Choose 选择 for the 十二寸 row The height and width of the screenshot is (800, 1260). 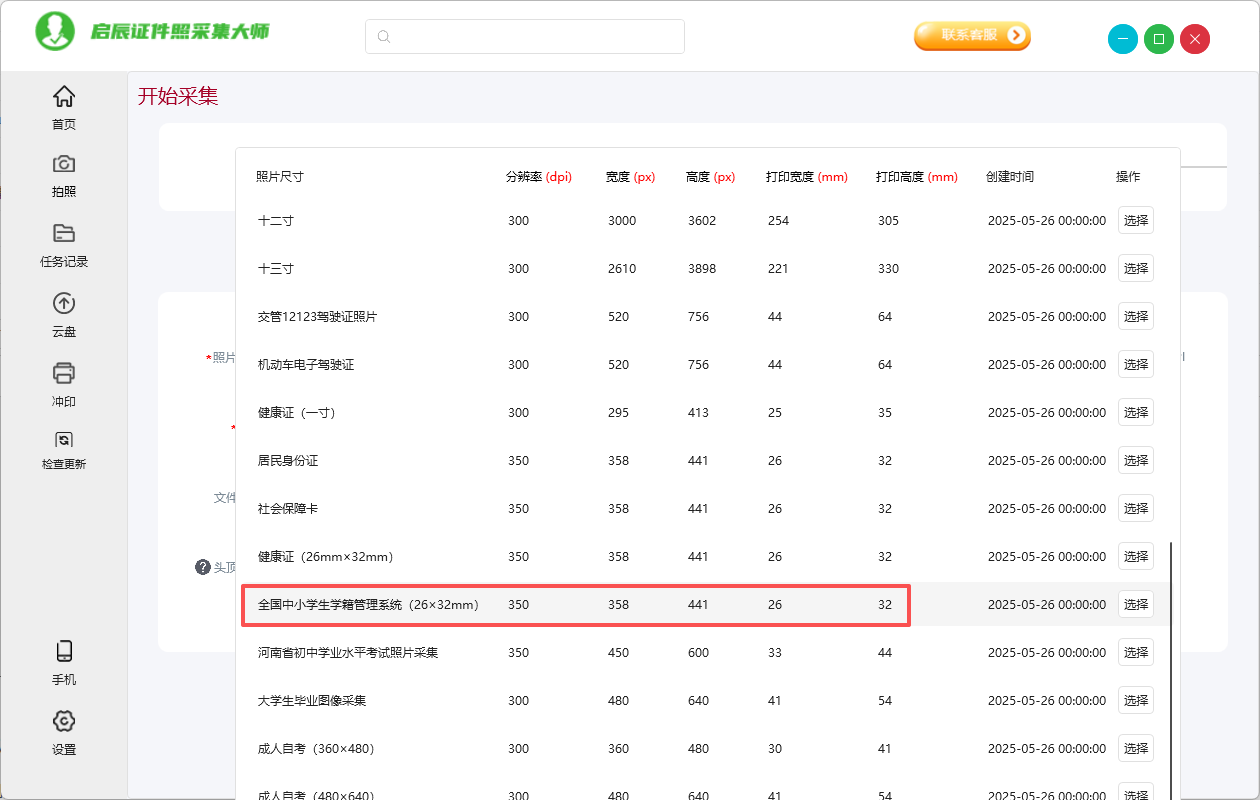[x=1136, y=220]
